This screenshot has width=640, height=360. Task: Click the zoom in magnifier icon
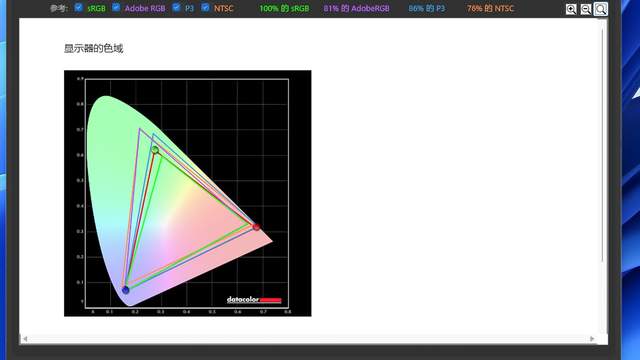coord(571,9)
